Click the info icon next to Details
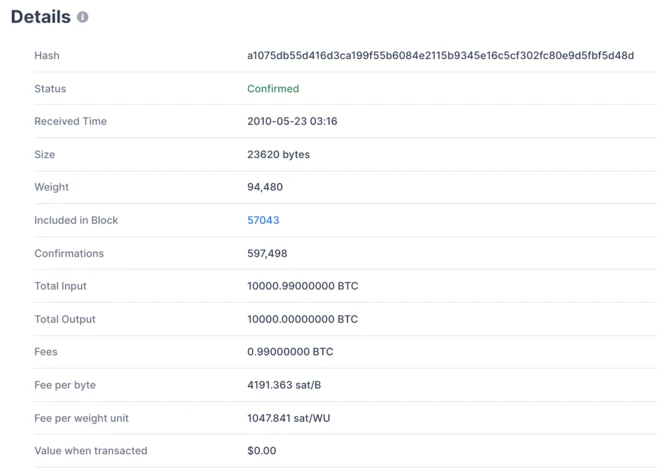 (x=83, y=17)
